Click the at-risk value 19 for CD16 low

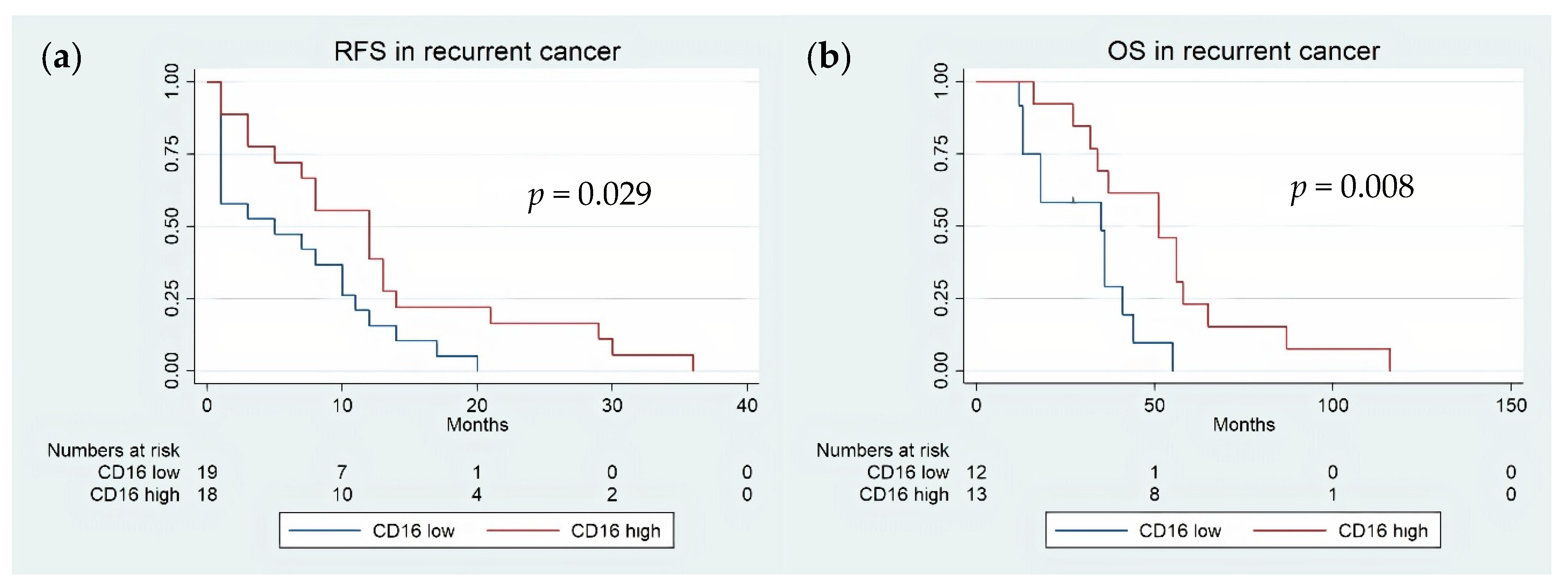[207, 472]
